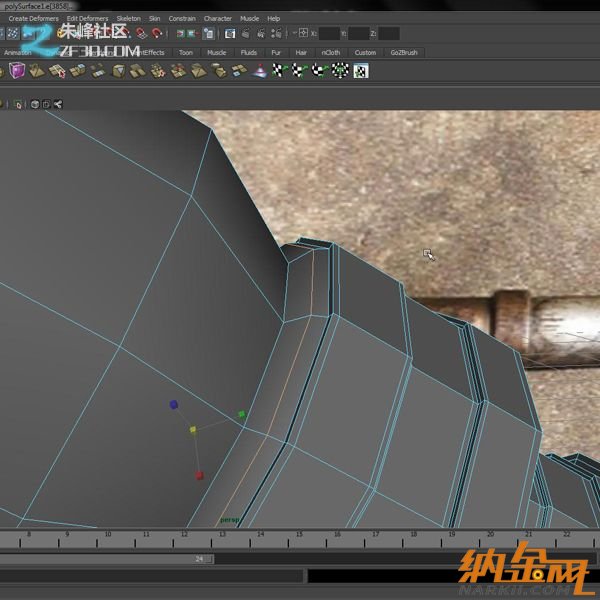
Task: Open the Skeleton menu
Action: (x=128, y=18)
